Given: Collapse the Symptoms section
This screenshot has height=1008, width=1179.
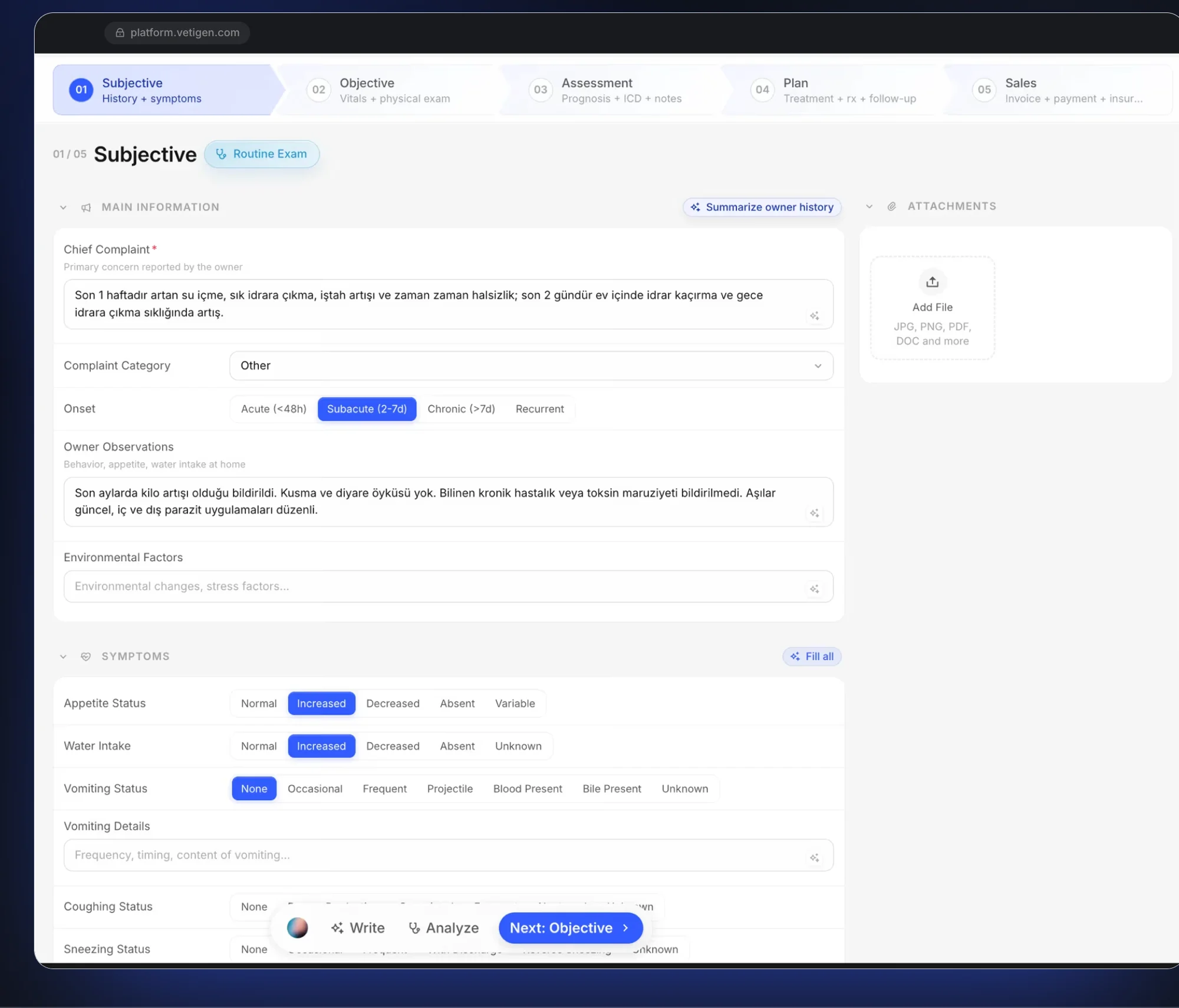Looking at the screenshot, I should [x=63, y=657].
